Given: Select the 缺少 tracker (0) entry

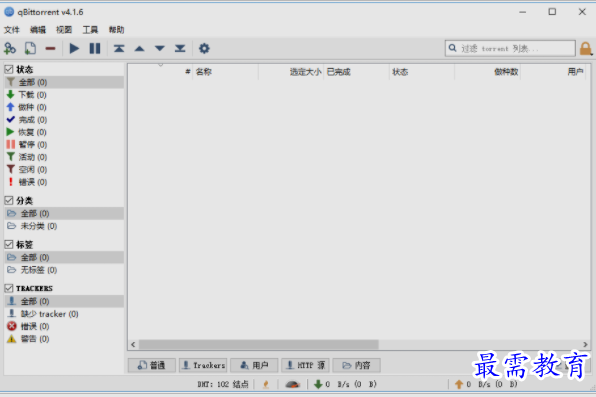Looking at the screenshot, I should pos(64,314).
